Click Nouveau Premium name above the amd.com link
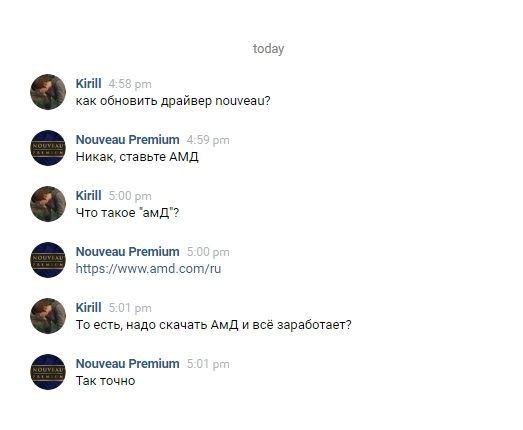The height and width of the screenshot is (430, 523). tap(127, 252)
